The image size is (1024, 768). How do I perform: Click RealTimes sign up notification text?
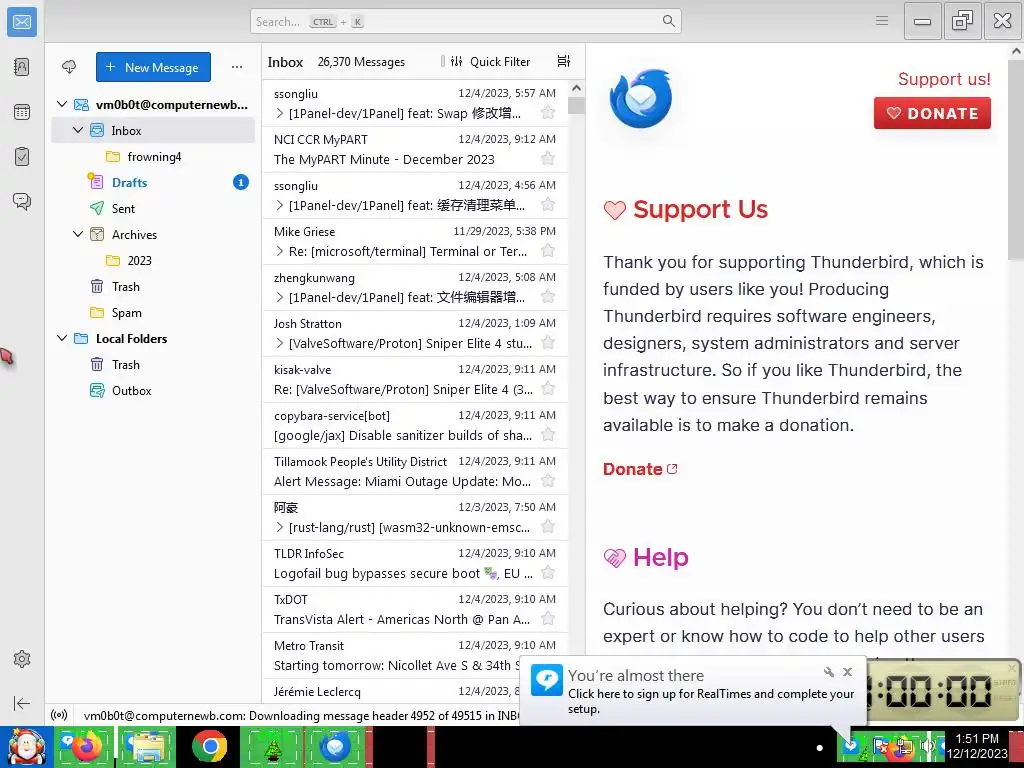tap(711, 701)
